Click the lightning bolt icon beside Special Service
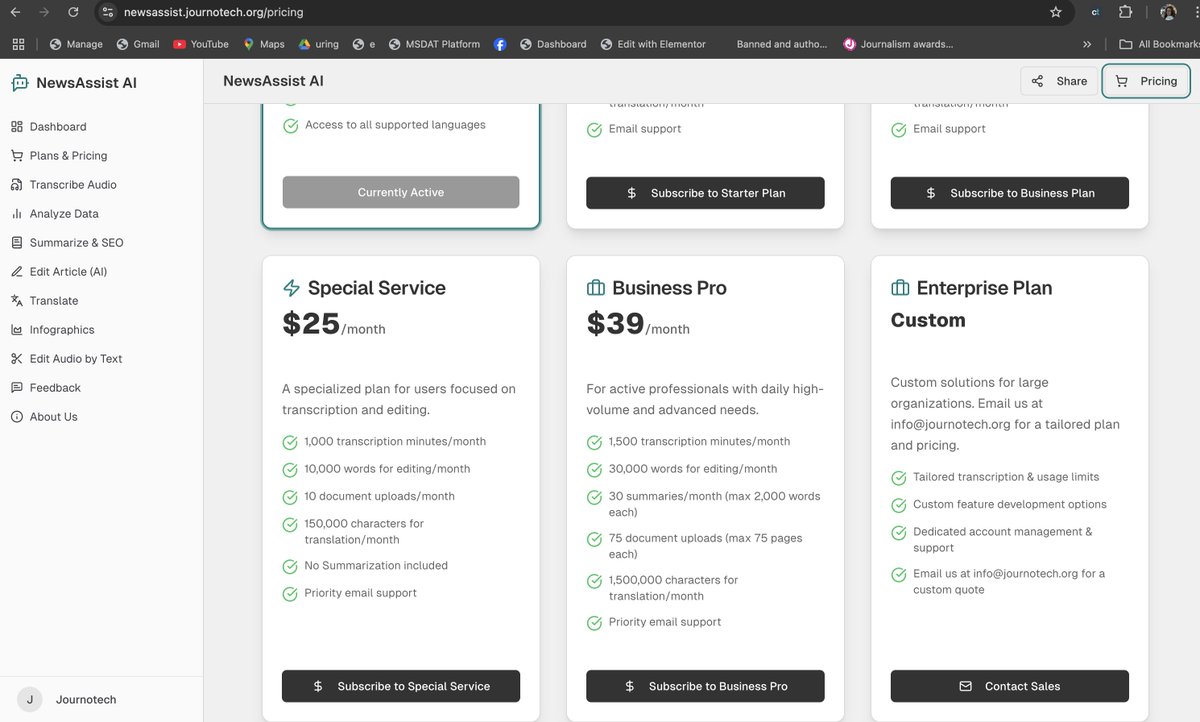 coord(292,288)
